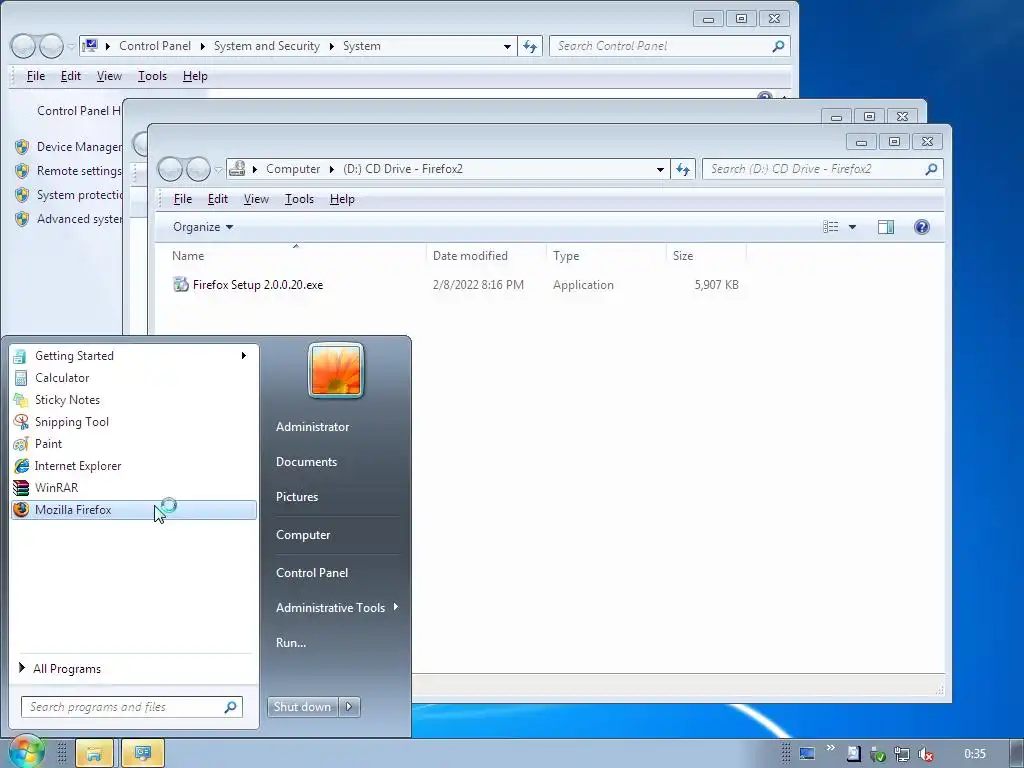
Task: Open File menu in CD Drive window
Action: click(183, 199)
